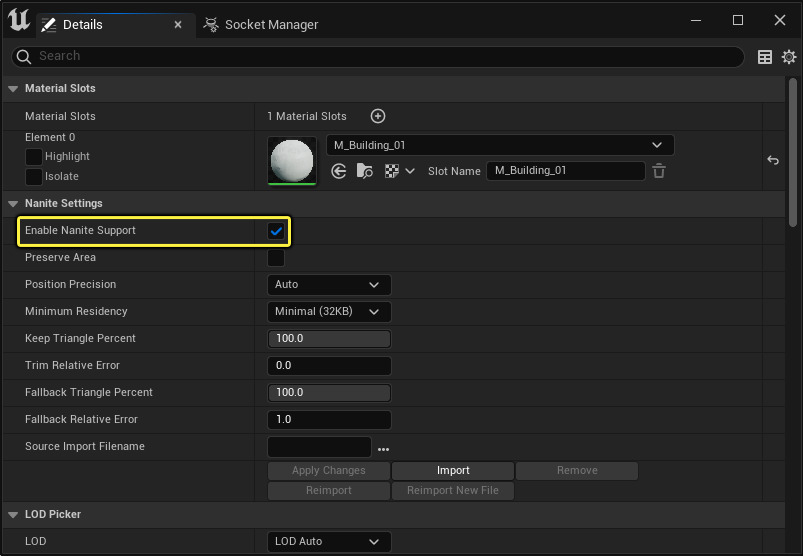The image size is (803, 556).
Task: Reset material slot to default value
Action: (x=772, y=160)
